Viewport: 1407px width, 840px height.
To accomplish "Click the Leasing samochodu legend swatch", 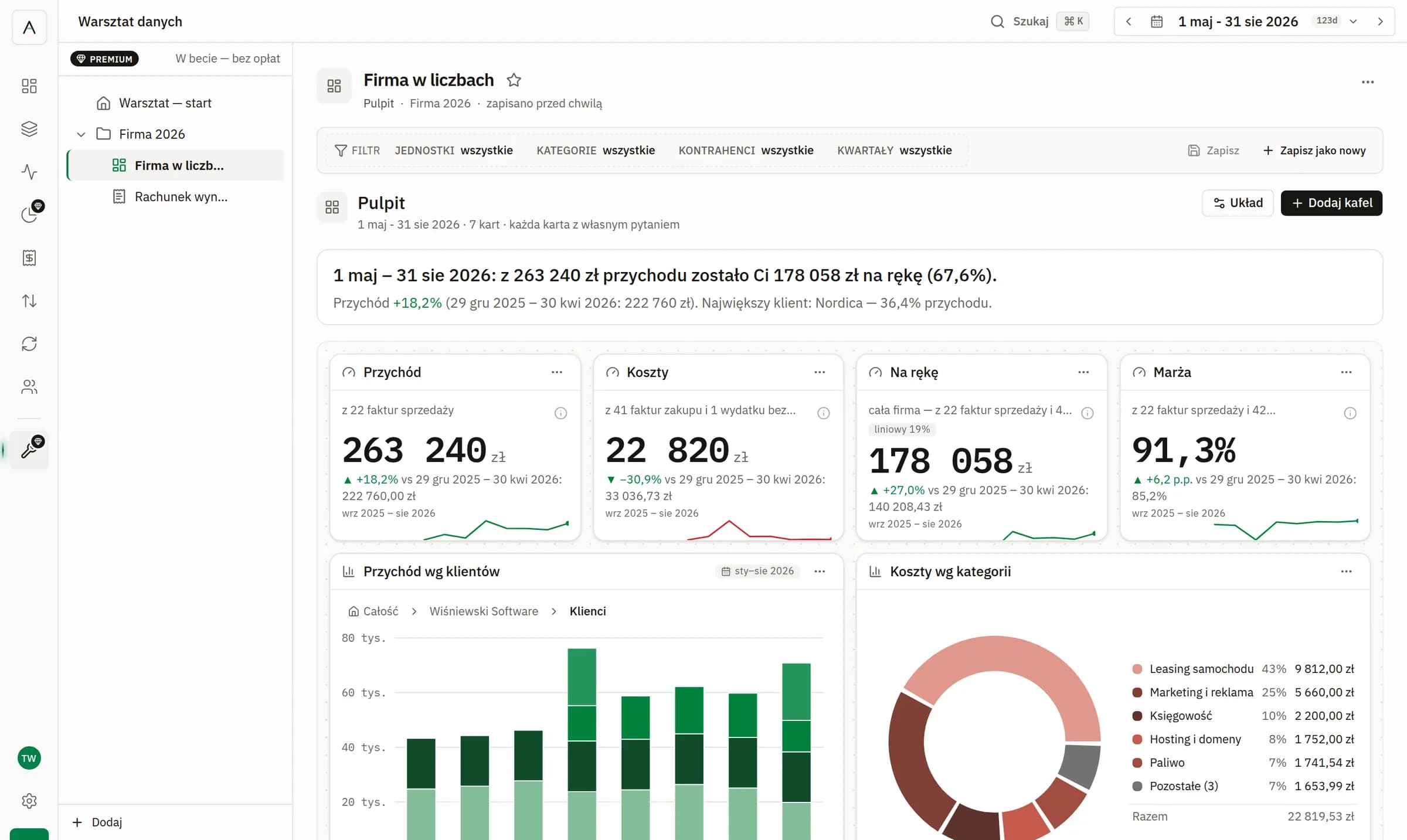I will (1137, 669).
